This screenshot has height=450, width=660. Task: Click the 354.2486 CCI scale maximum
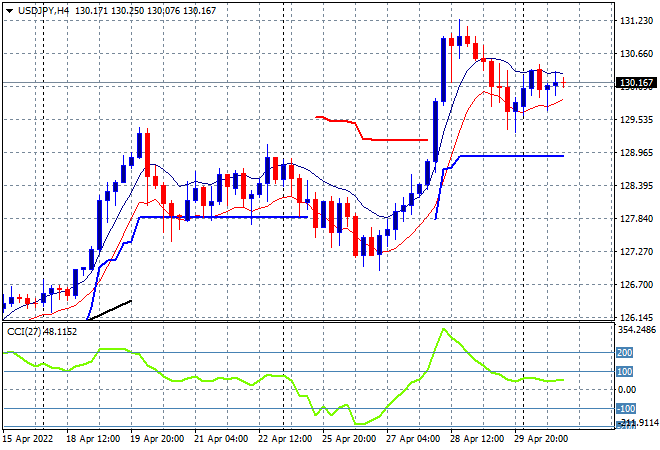click(637, 330)
